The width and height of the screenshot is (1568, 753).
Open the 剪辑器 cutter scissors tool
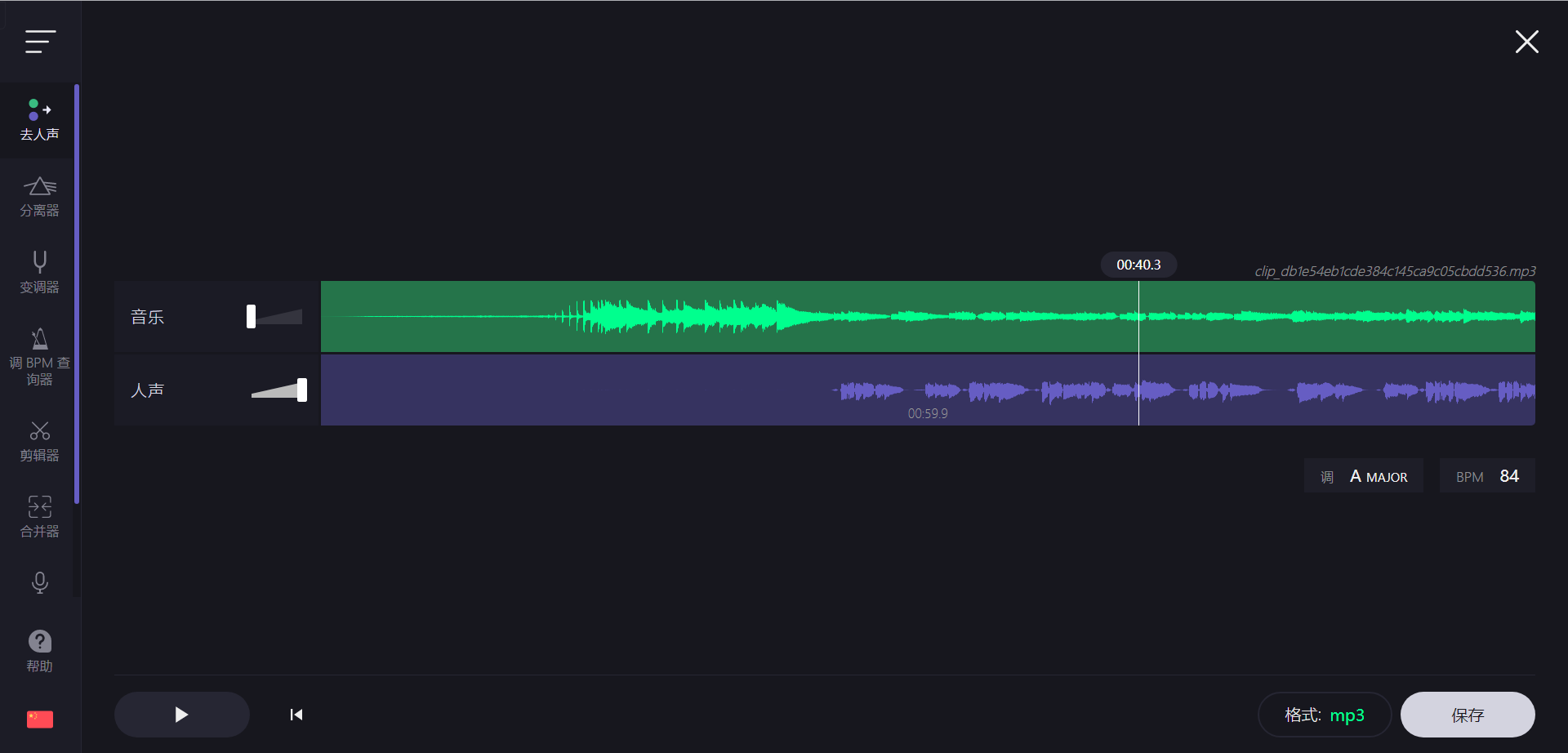click(x=39, y=441)
